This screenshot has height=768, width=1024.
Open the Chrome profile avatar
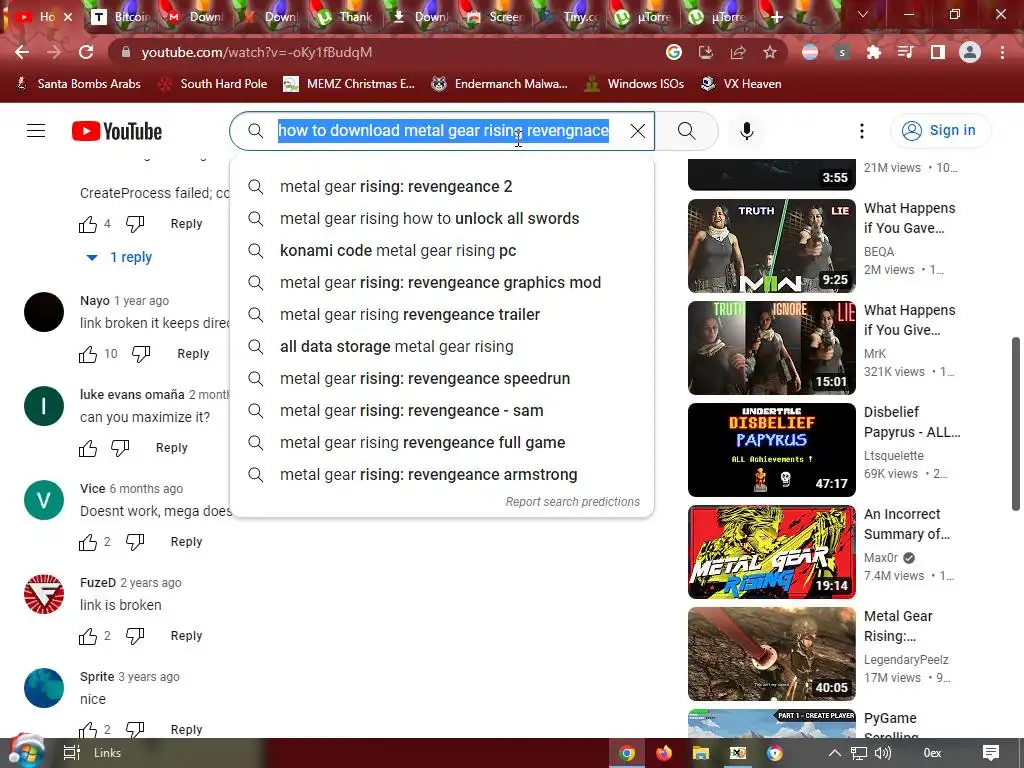(x=970, y=52)
